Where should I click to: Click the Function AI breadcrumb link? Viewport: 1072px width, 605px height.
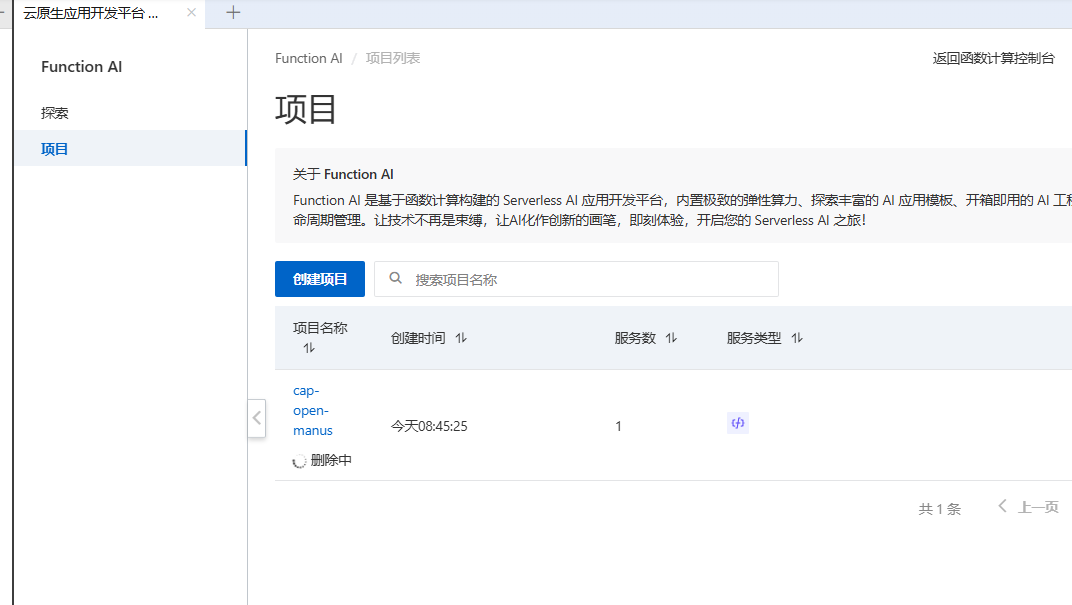point(308,58)
